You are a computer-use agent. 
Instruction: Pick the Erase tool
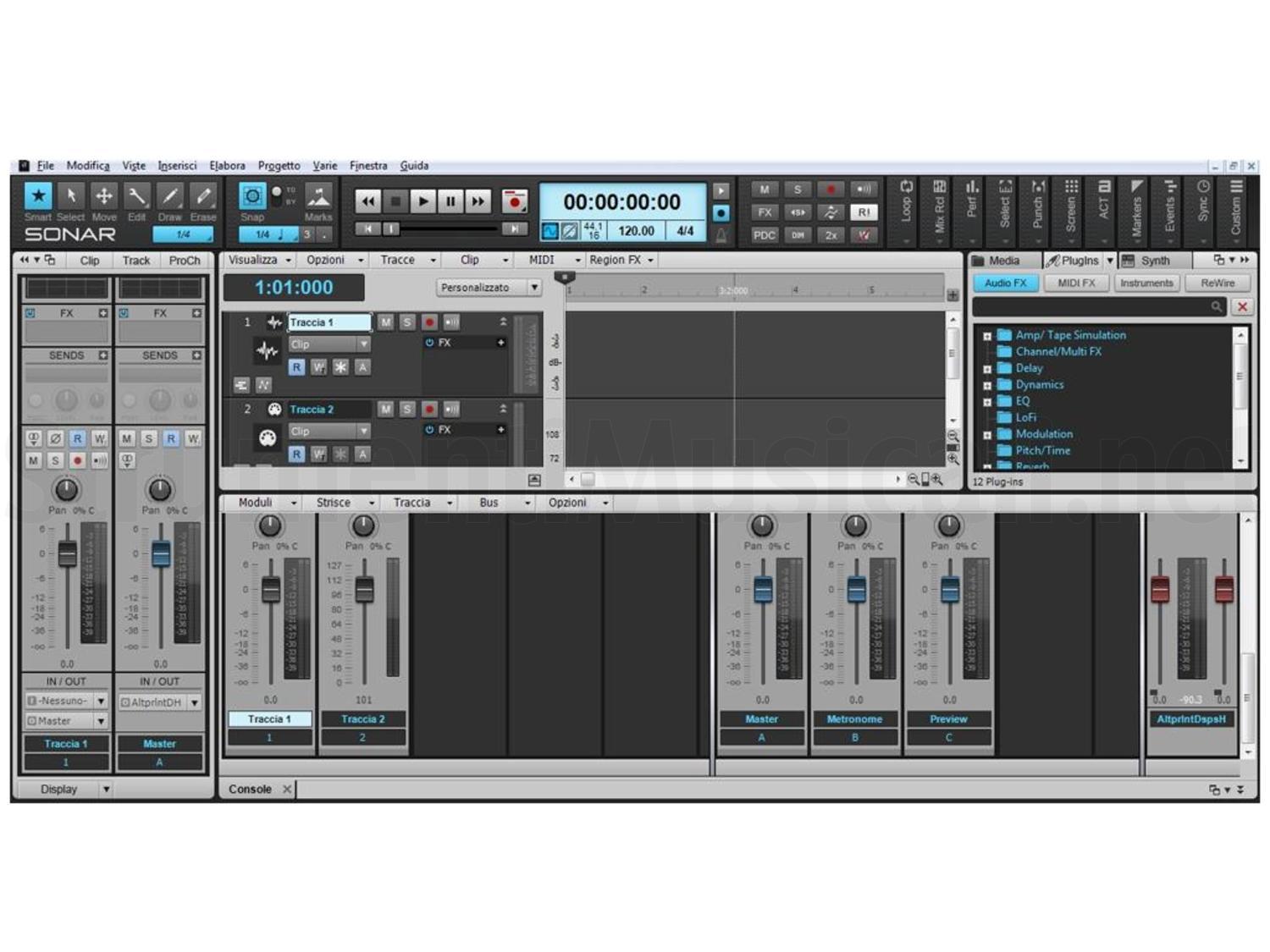pos(203,196)
